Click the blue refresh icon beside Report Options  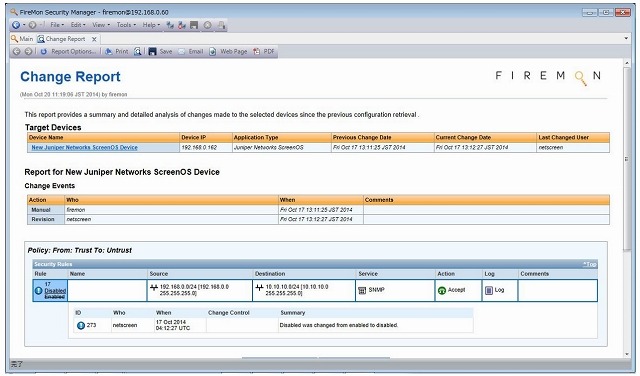[44, 51]
